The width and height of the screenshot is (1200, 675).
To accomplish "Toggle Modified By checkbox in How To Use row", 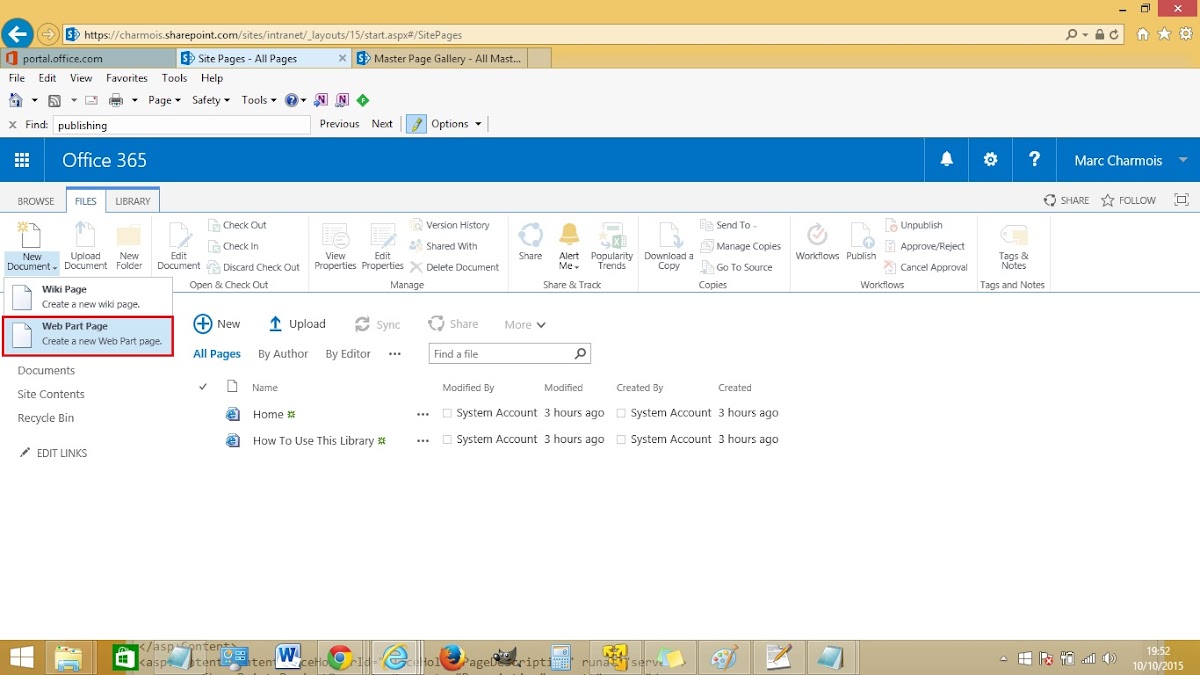I will tap(448, 440).
